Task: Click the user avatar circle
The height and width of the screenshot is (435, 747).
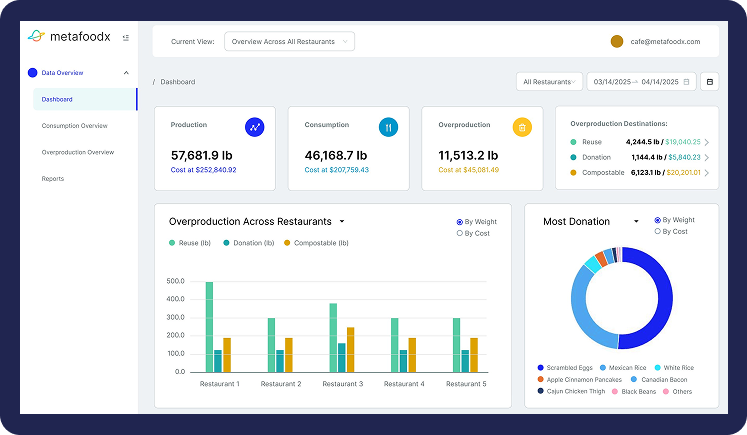Action: coord(617,41)
